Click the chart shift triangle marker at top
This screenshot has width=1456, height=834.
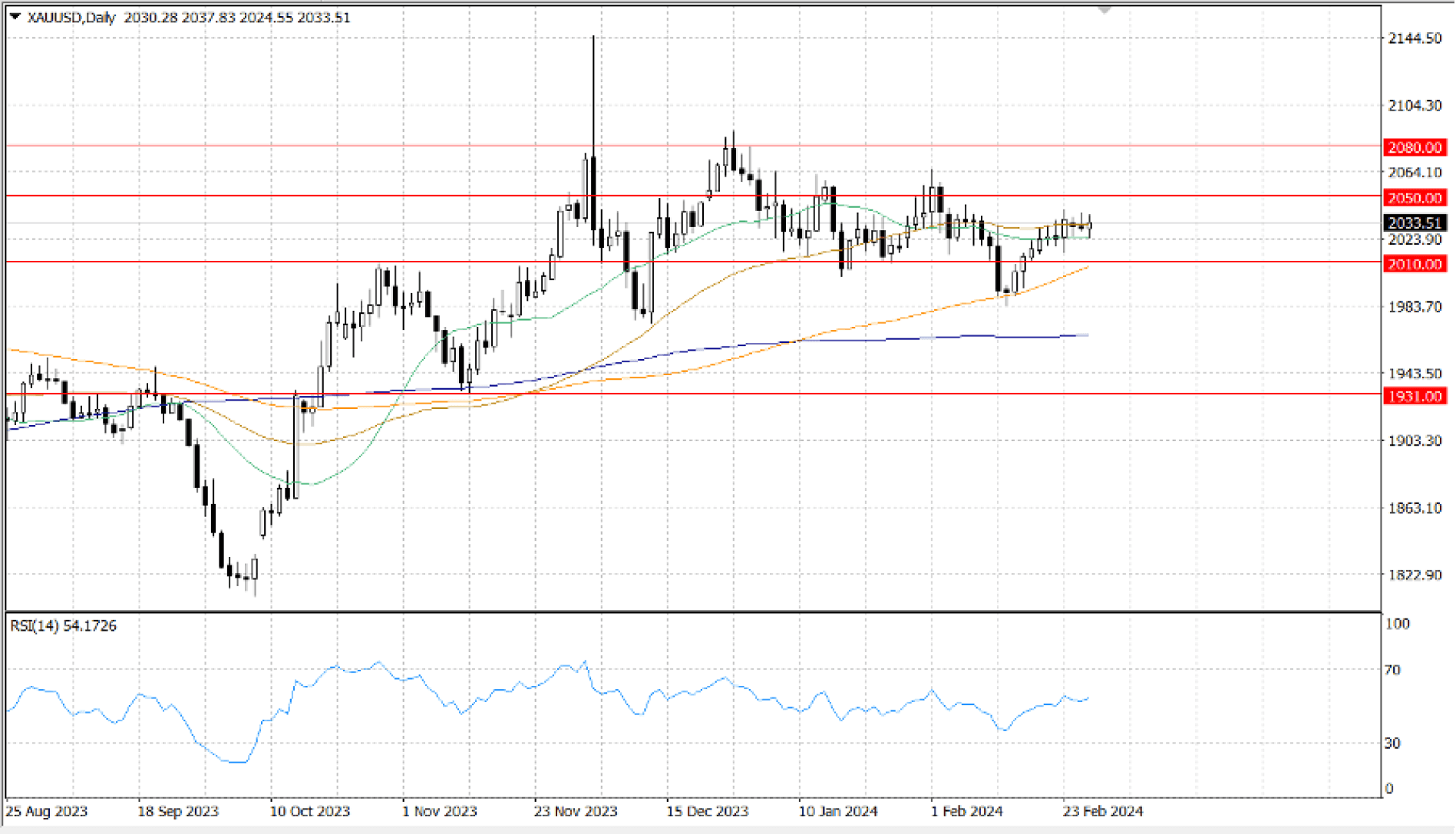click(x=1104, y=10)
